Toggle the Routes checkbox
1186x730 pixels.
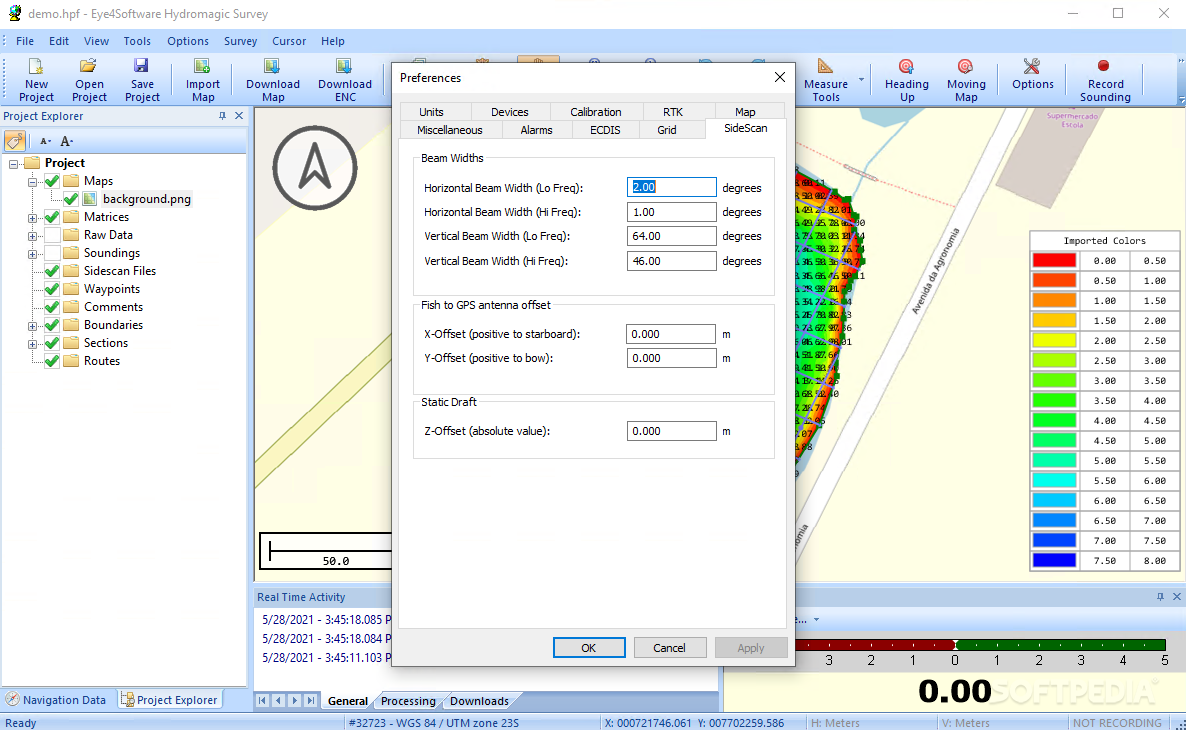52,361
